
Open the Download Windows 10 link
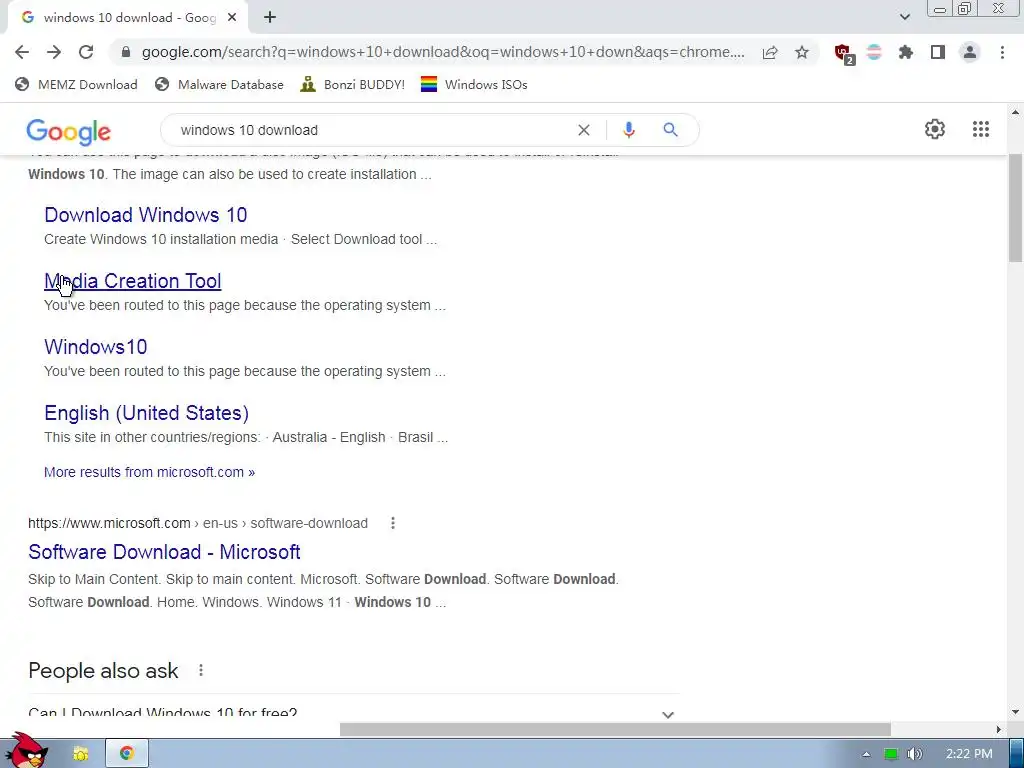click(146, 215)
